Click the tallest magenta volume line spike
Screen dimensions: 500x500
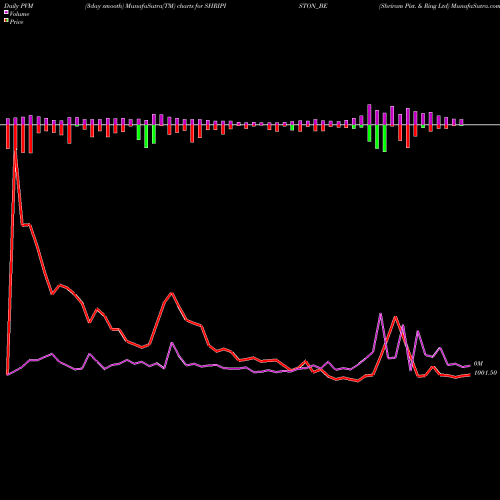click(380, 314)
